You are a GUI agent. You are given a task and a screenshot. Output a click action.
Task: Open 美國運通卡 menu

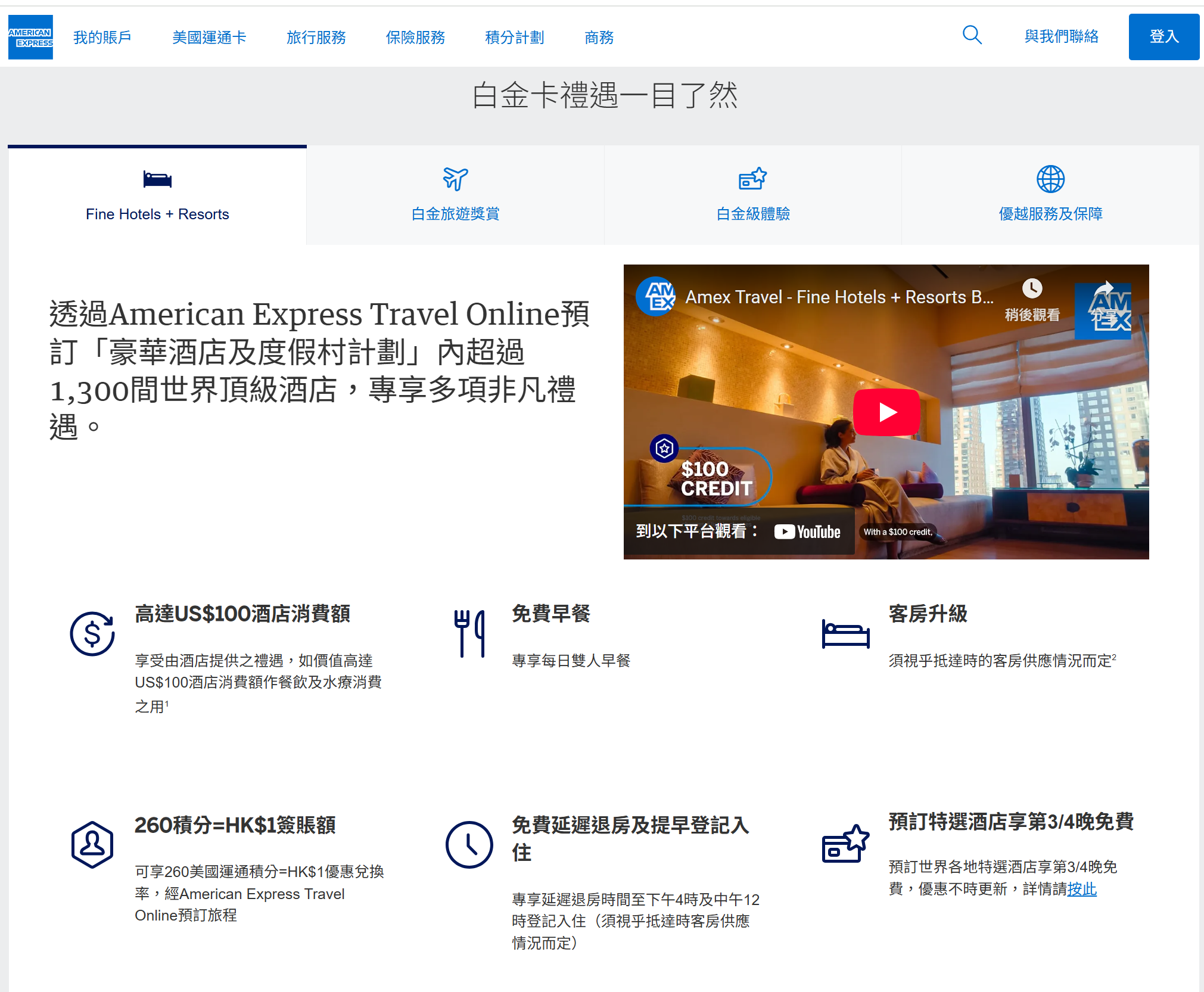tap(209, 37)
